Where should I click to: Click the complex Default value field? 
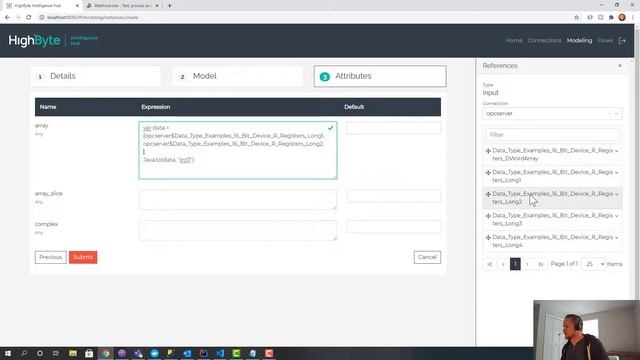pyautogui.click(x=394, y=227)
